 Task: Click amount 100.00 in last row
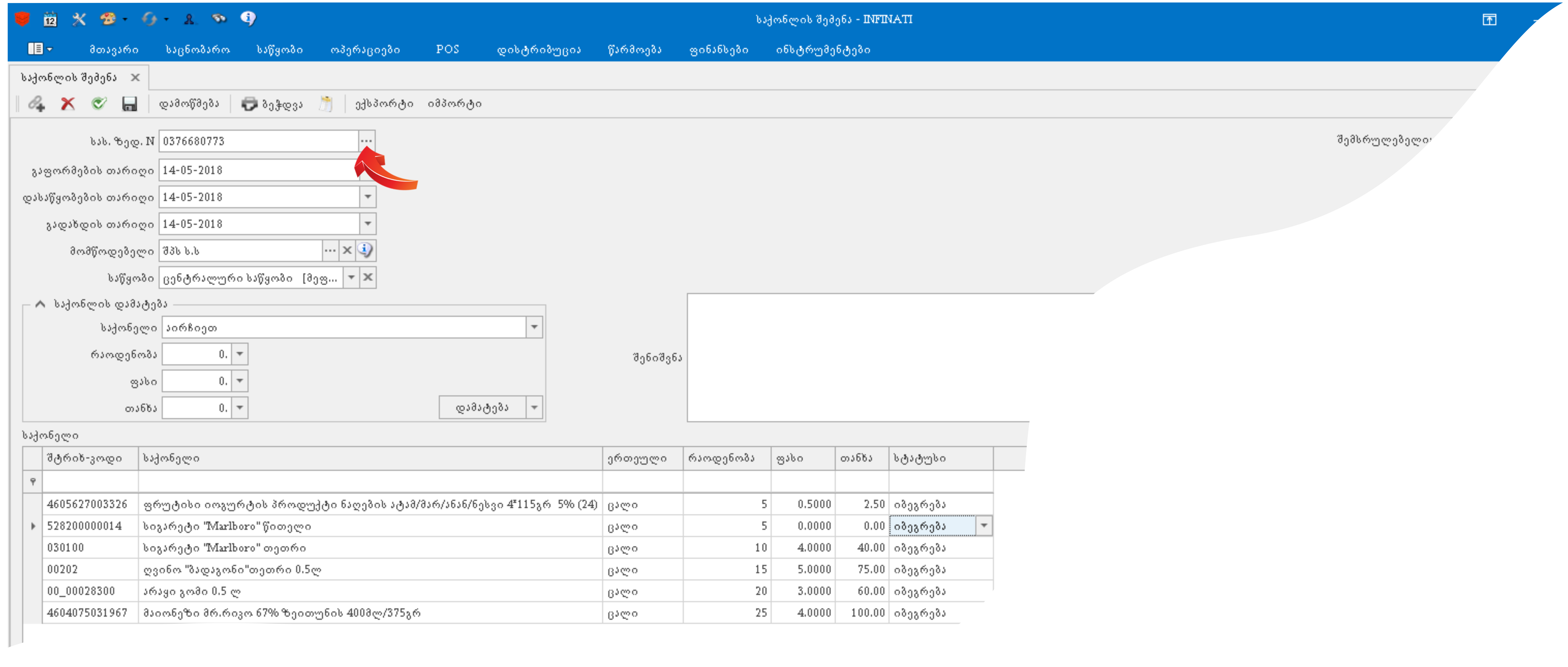coord(862,613)
